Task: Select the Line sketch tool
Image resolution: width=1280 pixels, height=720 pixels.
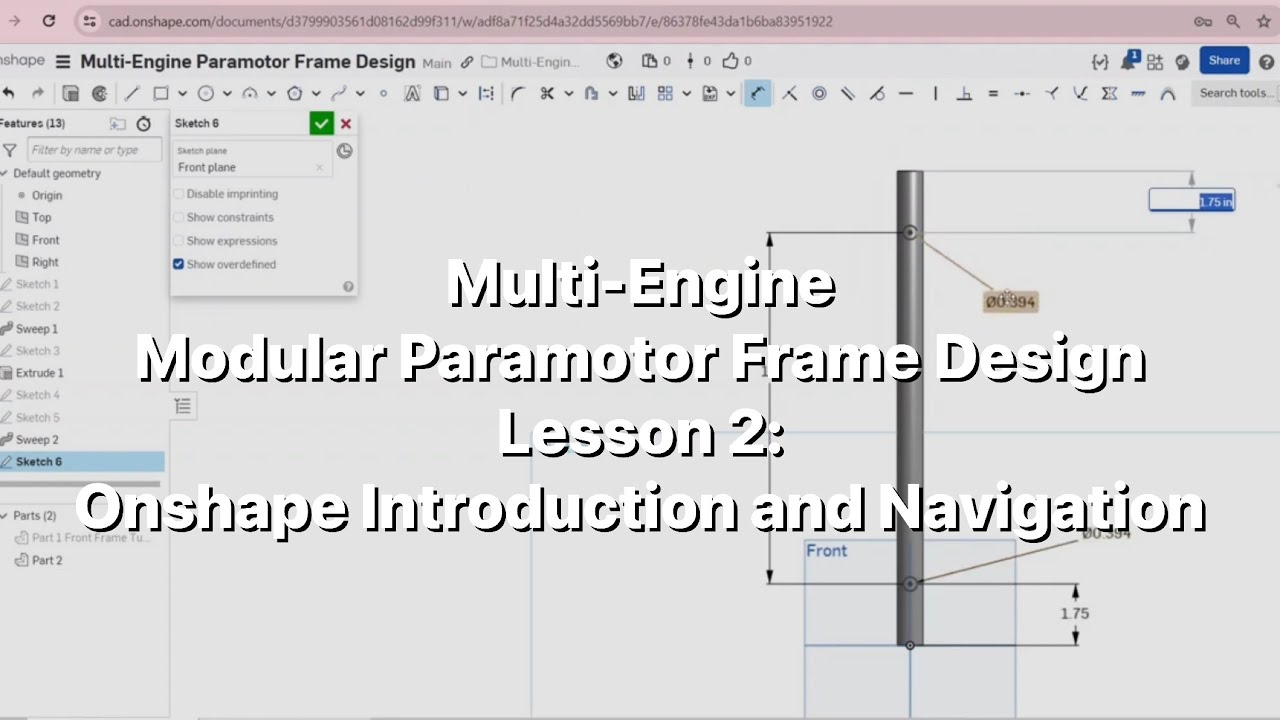Action: tap(131, 93)
